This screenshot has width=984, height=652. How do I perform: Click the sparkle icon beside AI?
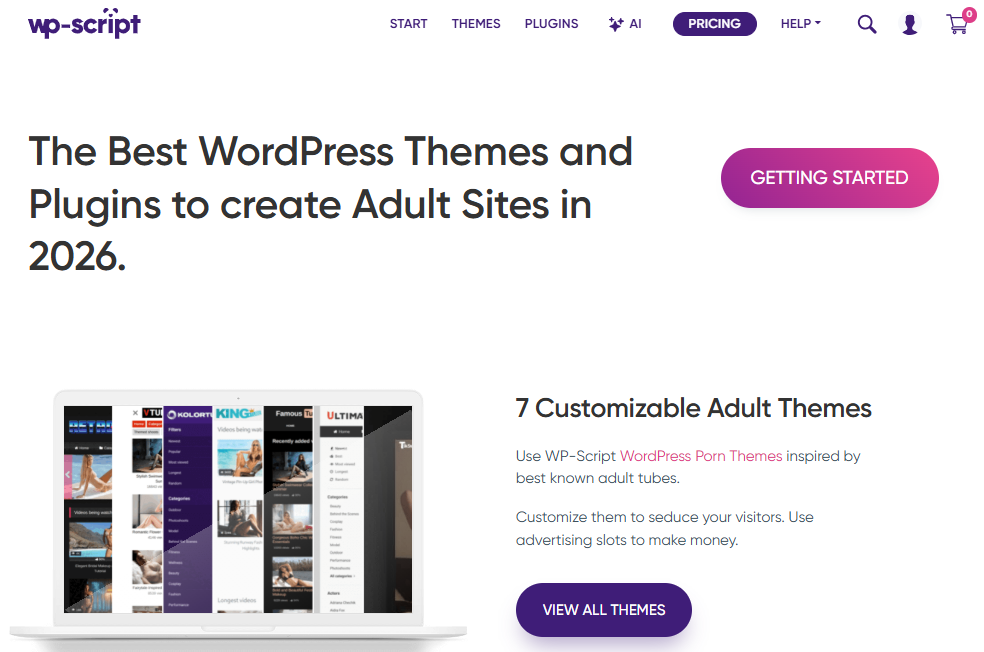click(616, 24)
